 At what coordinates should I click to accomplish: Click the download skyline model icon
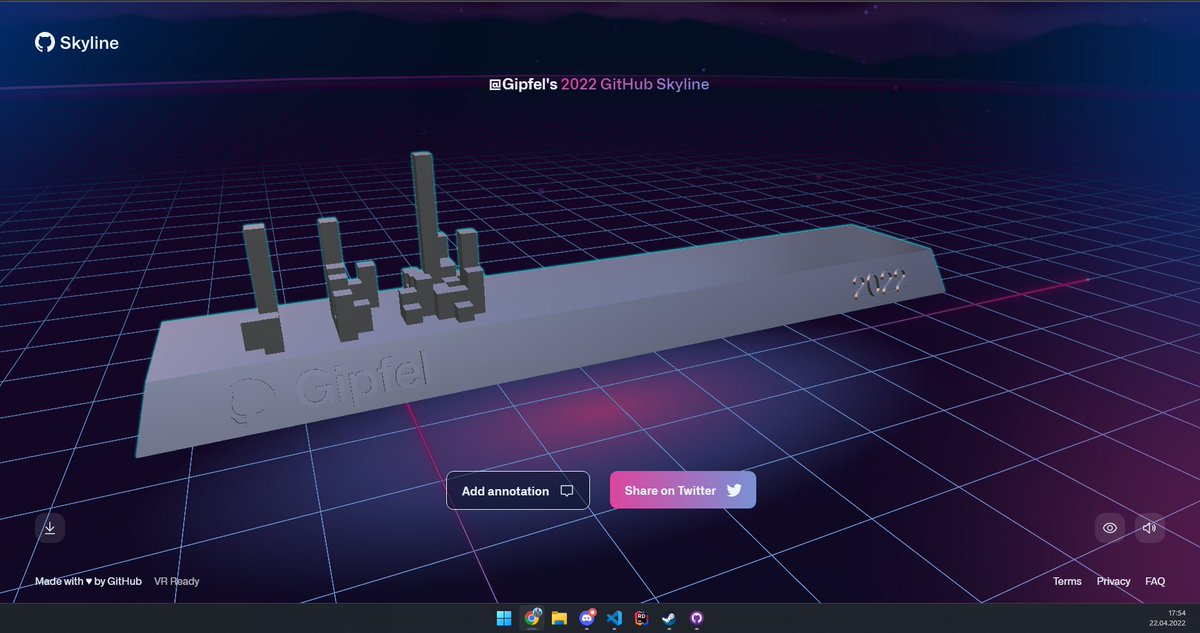(x=50, y=528)
